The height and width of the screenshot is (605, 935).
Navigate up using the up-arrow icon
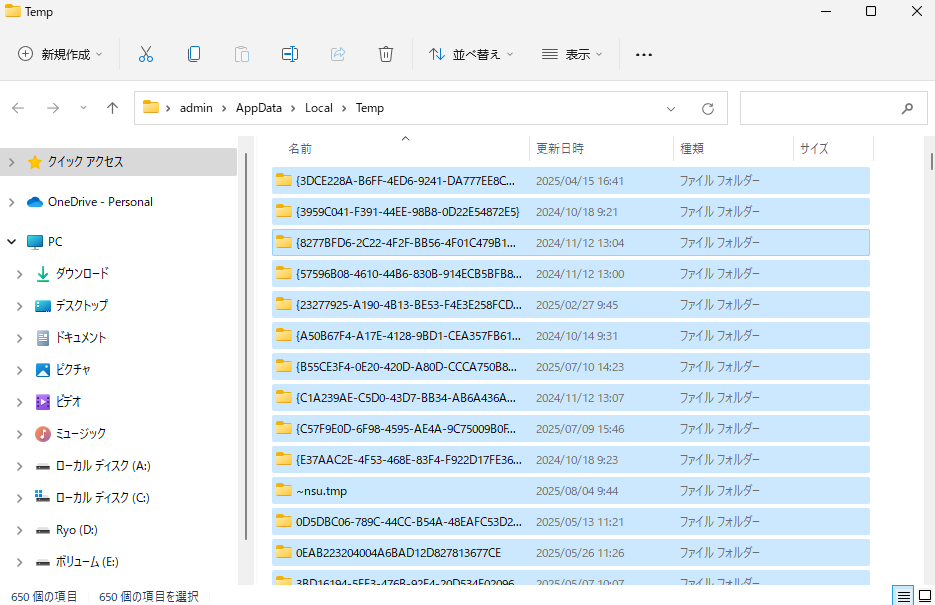(112, 107)
